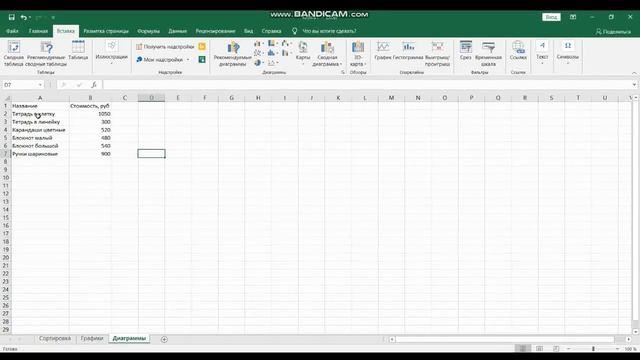Switch to the Рецензирование tab
This screenshot has height=360, width=640.
215,31
